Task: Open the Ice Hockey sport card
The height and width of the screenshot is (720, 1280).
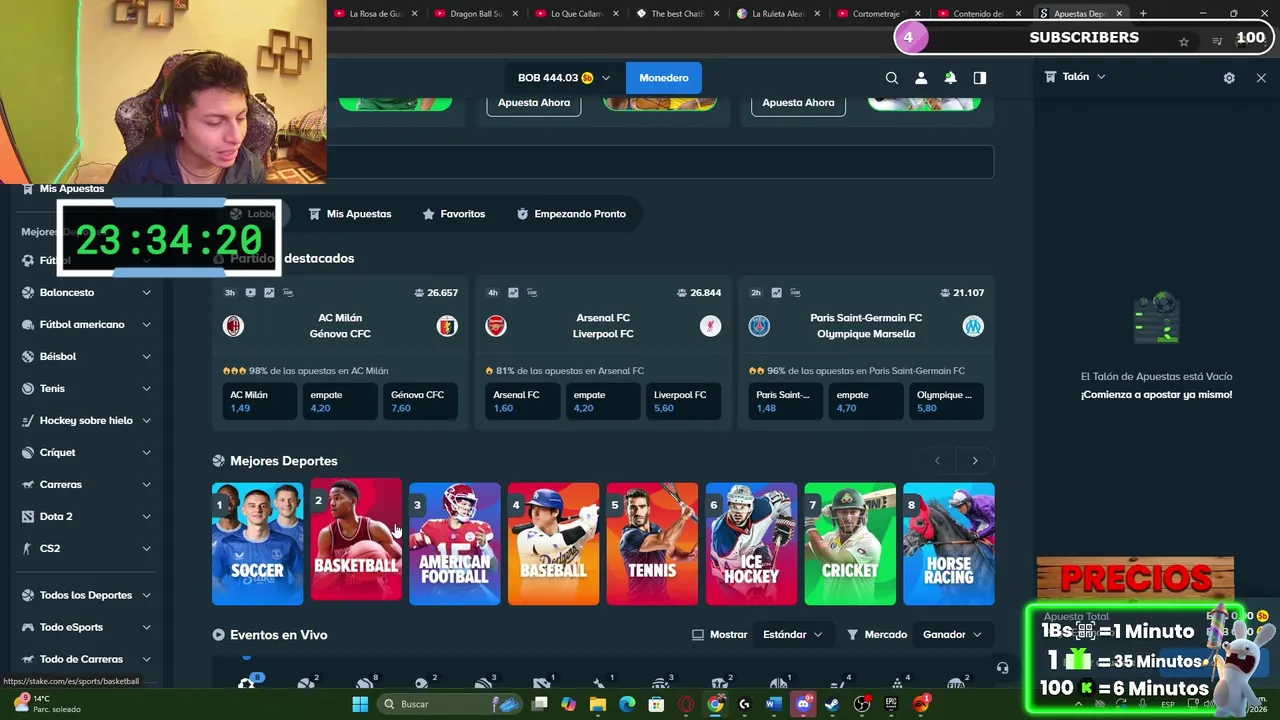Action: pos(751,544)
